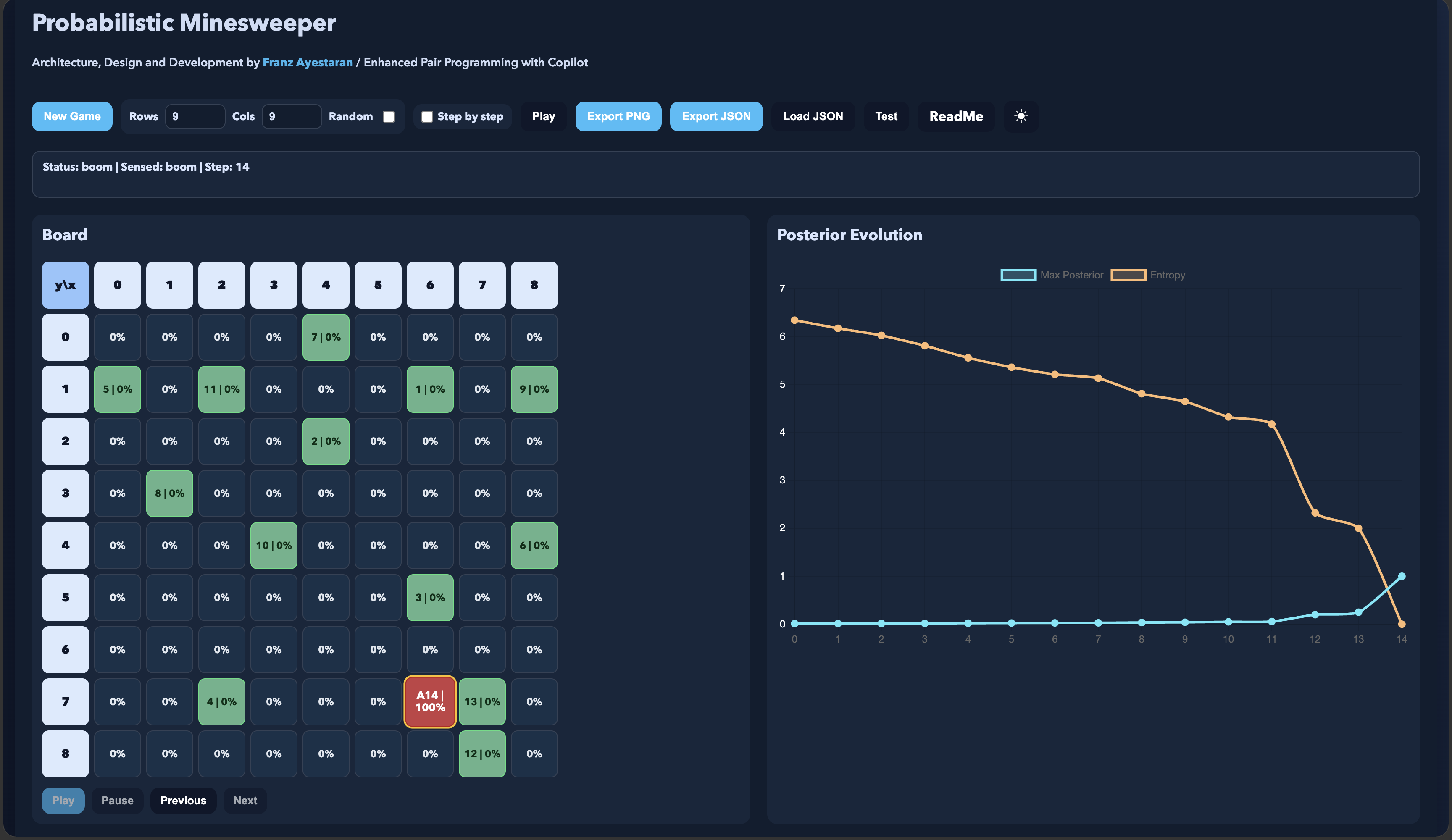Click the Entropy point at step 13
Screen dimensions: 1452x840
[1359, 528]
